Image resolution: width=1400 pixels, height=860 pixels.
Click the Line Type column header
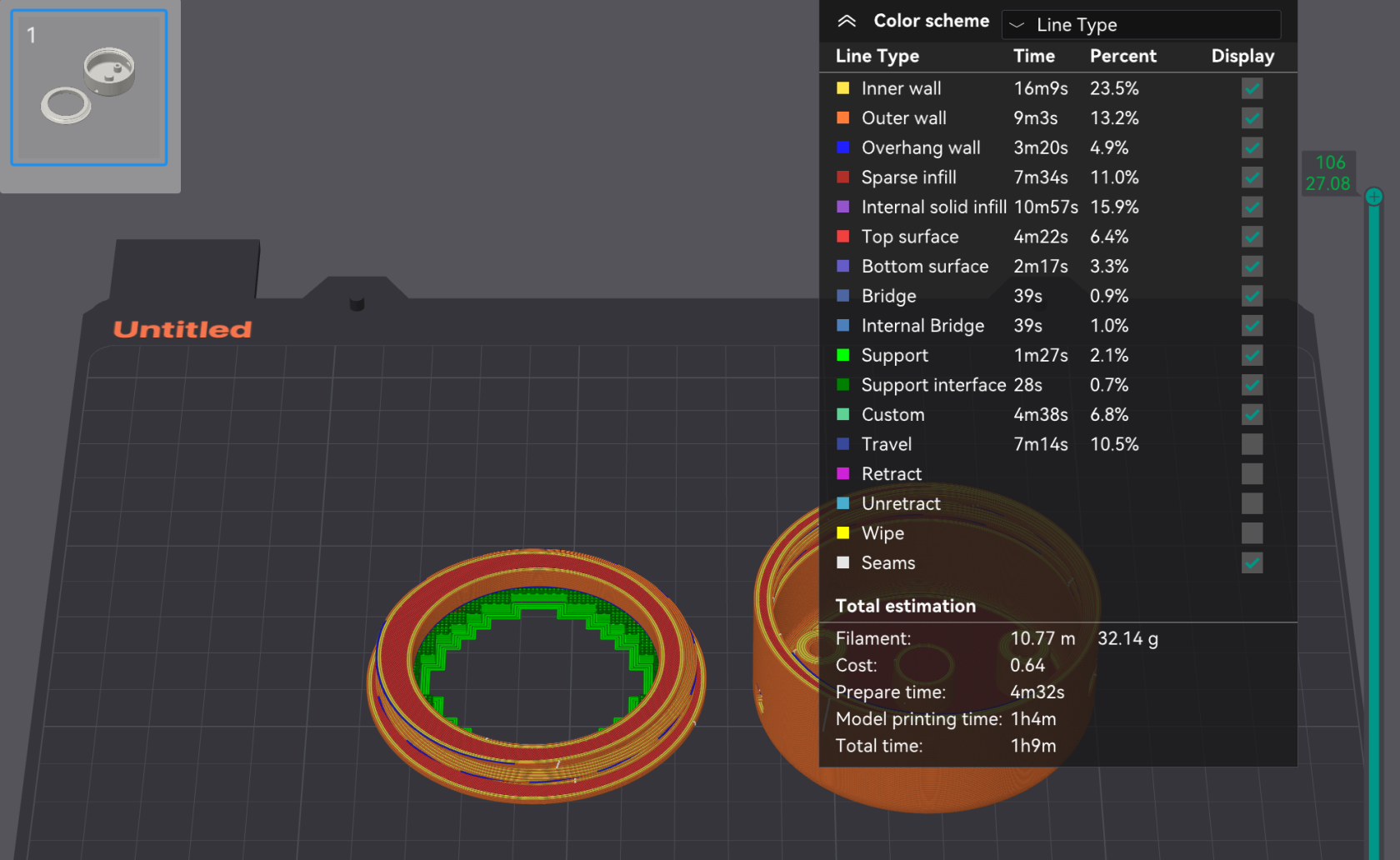[x=877, y=56]
